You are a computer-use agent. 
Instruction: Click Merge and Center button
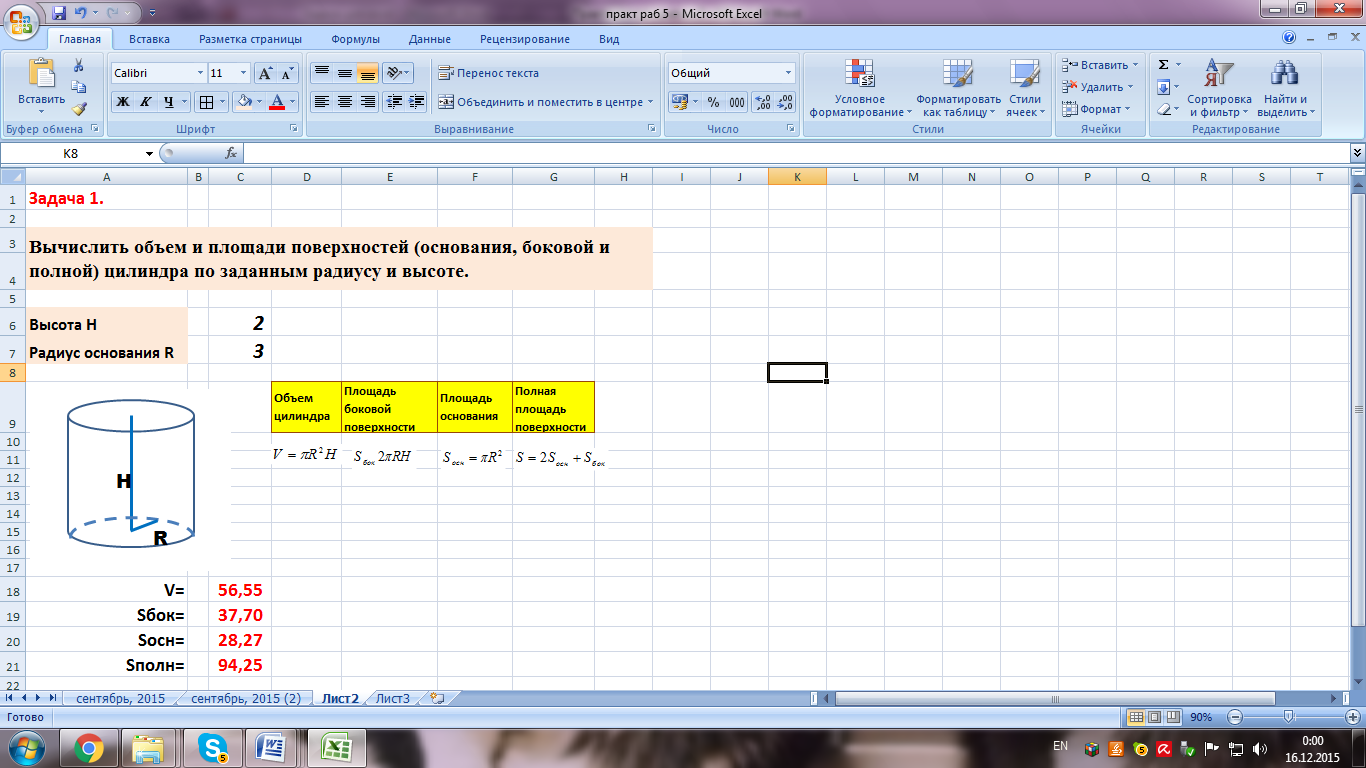point(540,102)
